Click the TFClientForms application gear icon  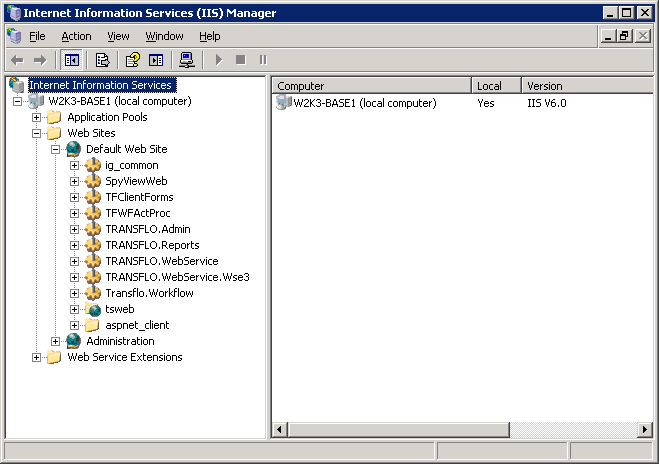pos(93,197)
